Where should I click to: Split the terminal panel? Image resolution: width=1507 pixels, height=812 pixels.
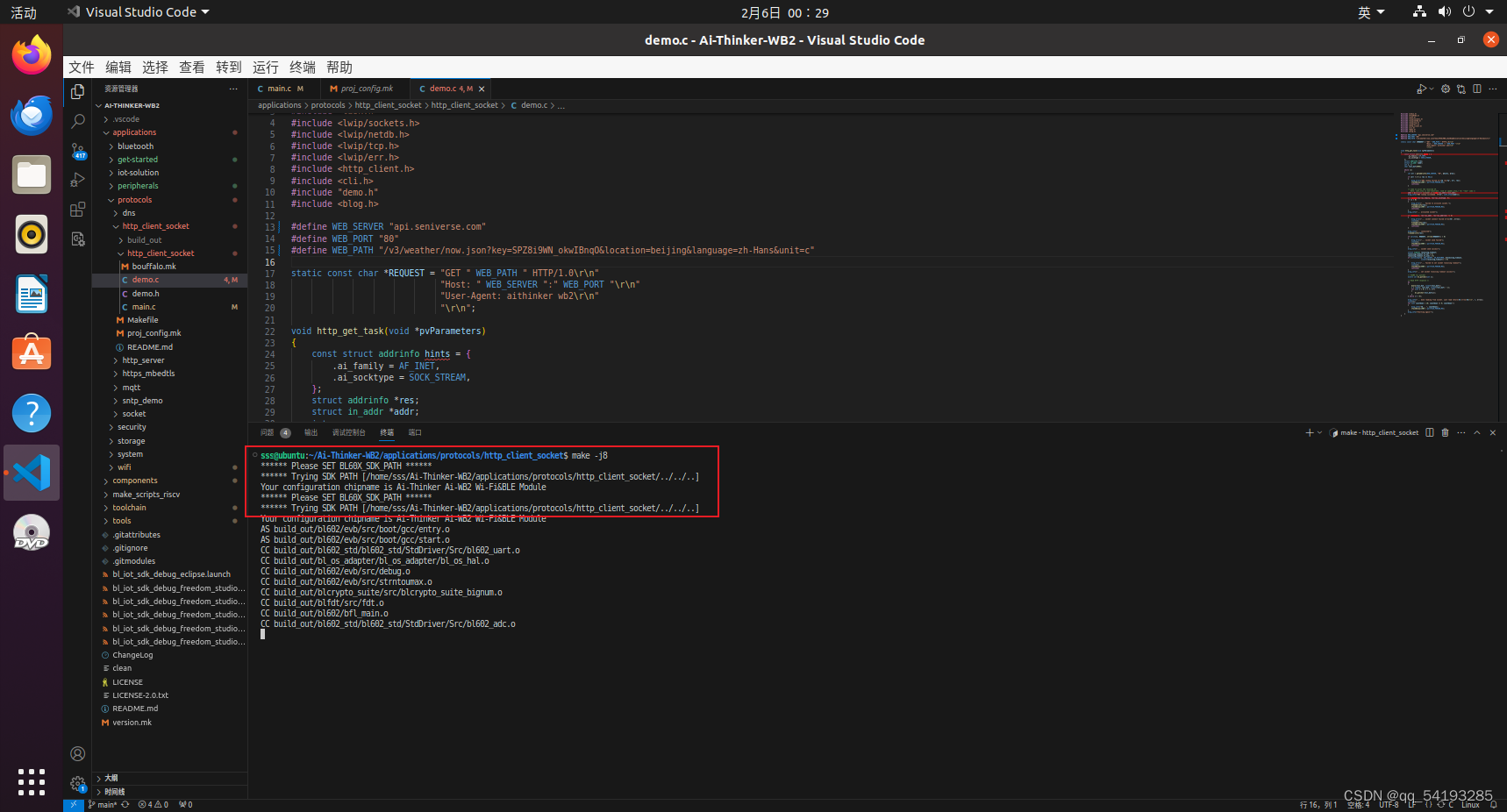1430,432
